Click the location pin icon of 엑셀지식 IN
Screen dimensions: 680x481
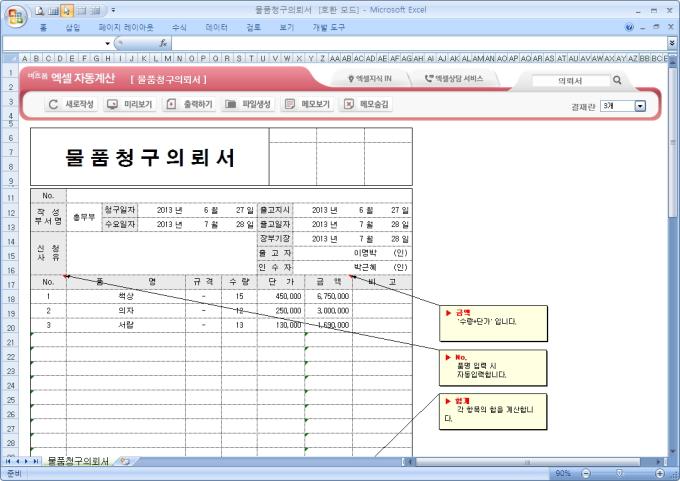click(x=351, y=79)
